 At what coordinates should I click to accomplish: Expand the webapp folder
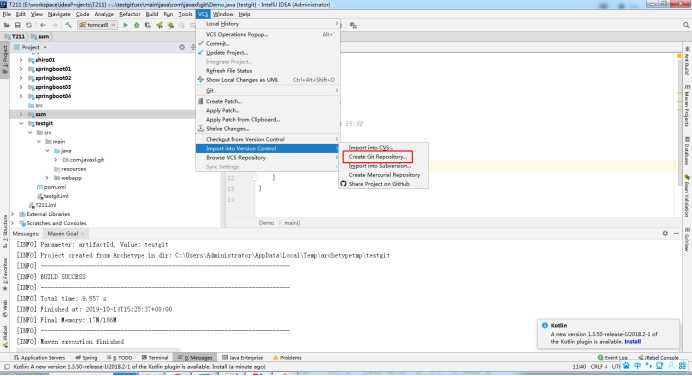point(48,178)
